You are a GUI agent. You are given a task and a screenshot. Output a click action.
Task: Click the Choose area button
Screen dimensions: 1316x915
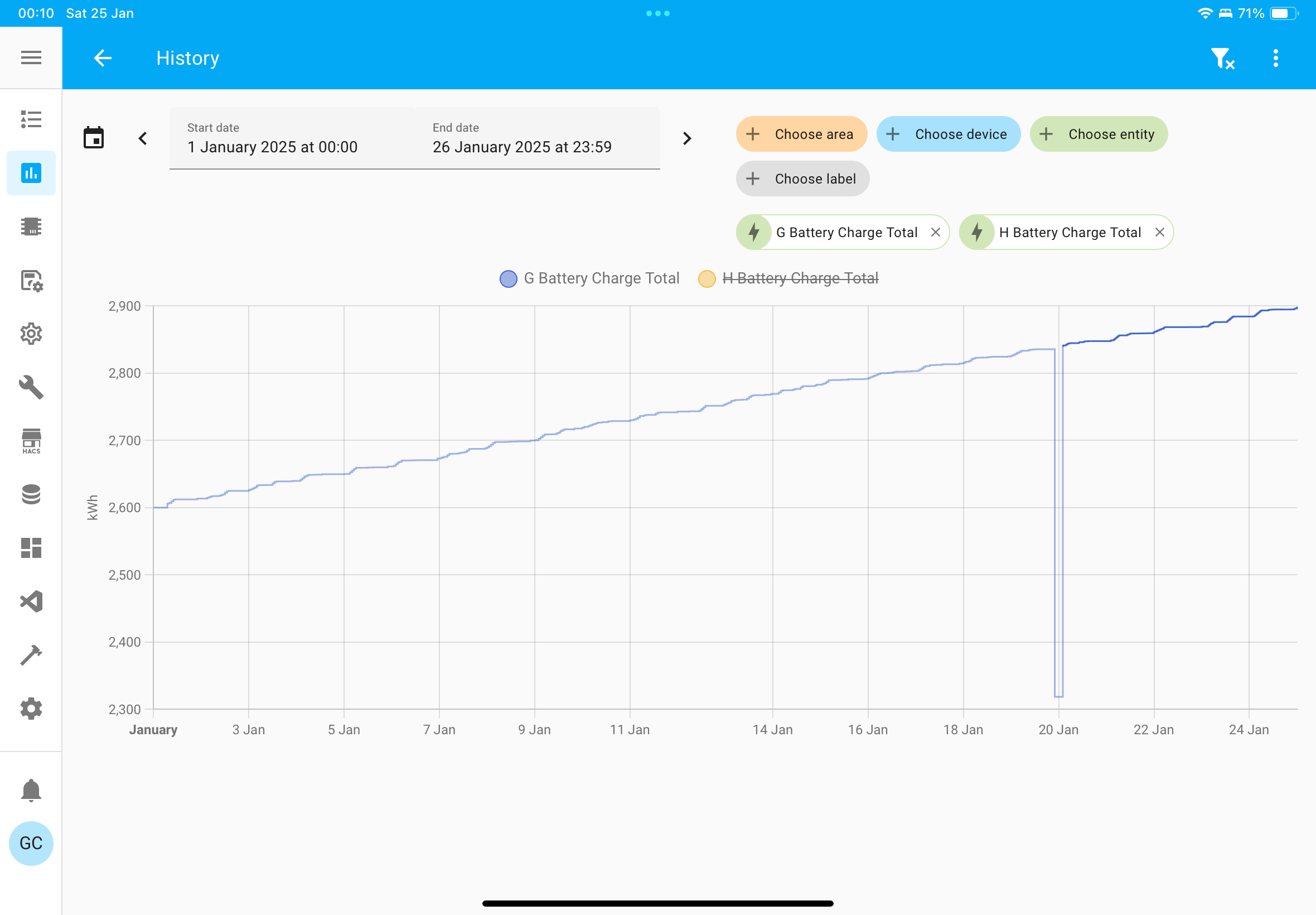coord(801,134)
